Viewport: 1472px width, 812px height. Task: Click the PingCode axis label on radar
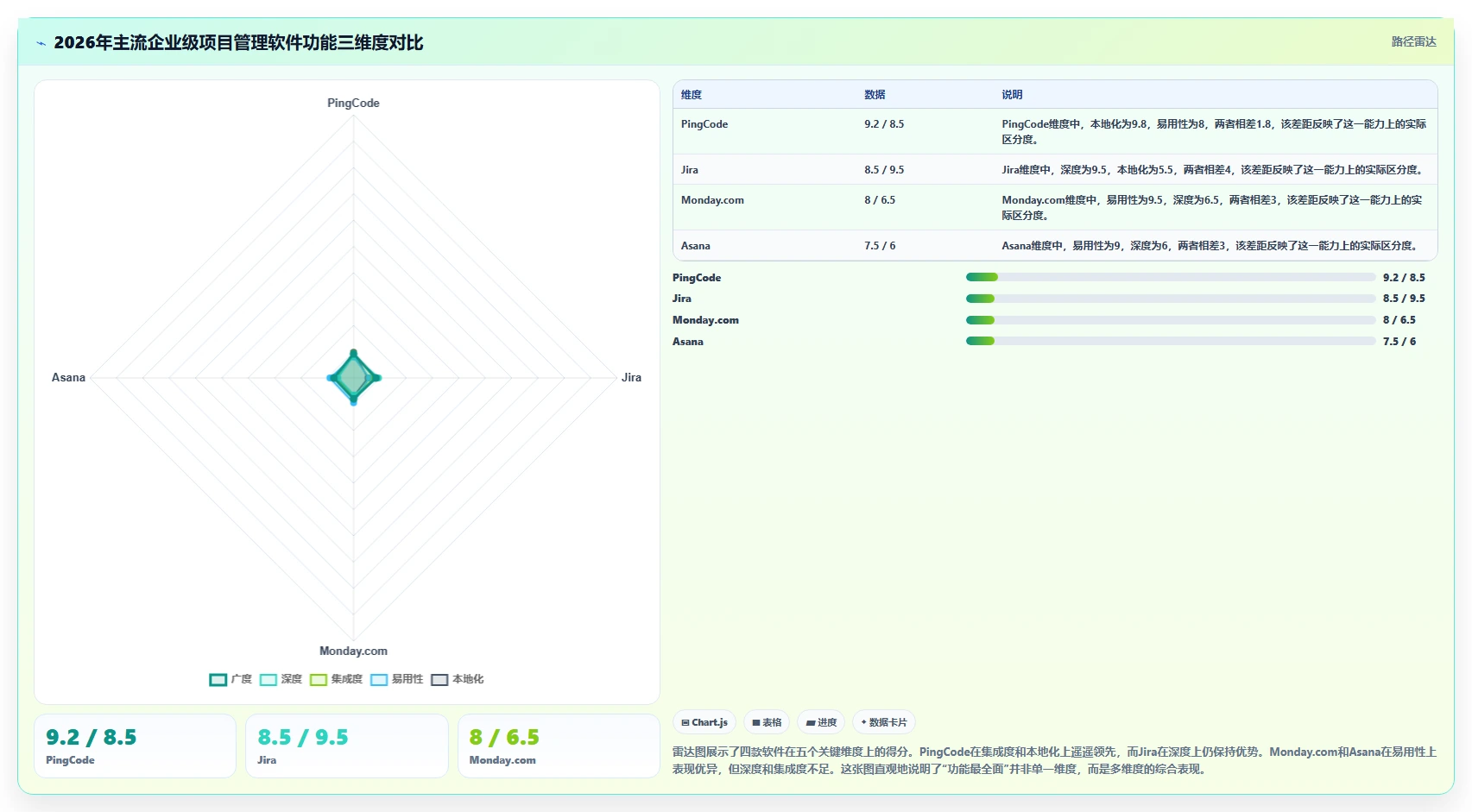pyautogui.click(x=353, y=103)
